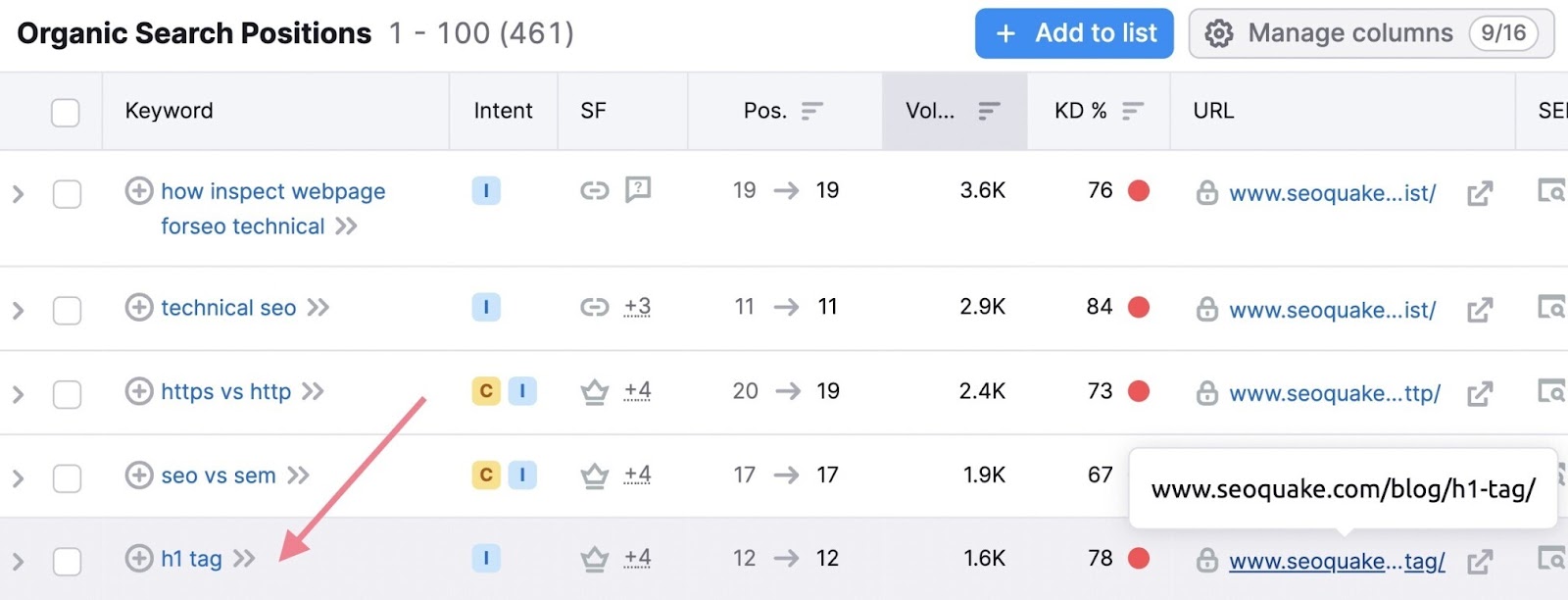1568x600 pixels.
Task: Sort the table by the Volume column
Action: (990, 111)
